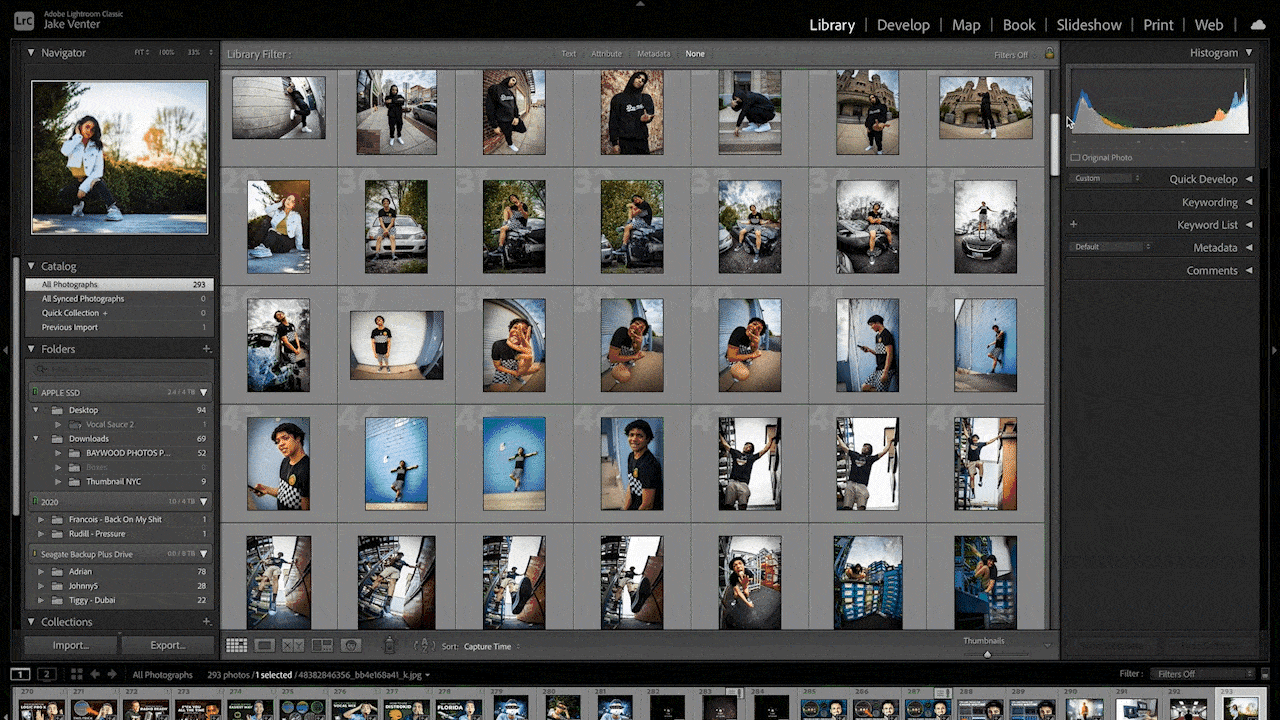Open Compare view (X|Y) icon
1280x720 pixels.
[x=293, y=646]
